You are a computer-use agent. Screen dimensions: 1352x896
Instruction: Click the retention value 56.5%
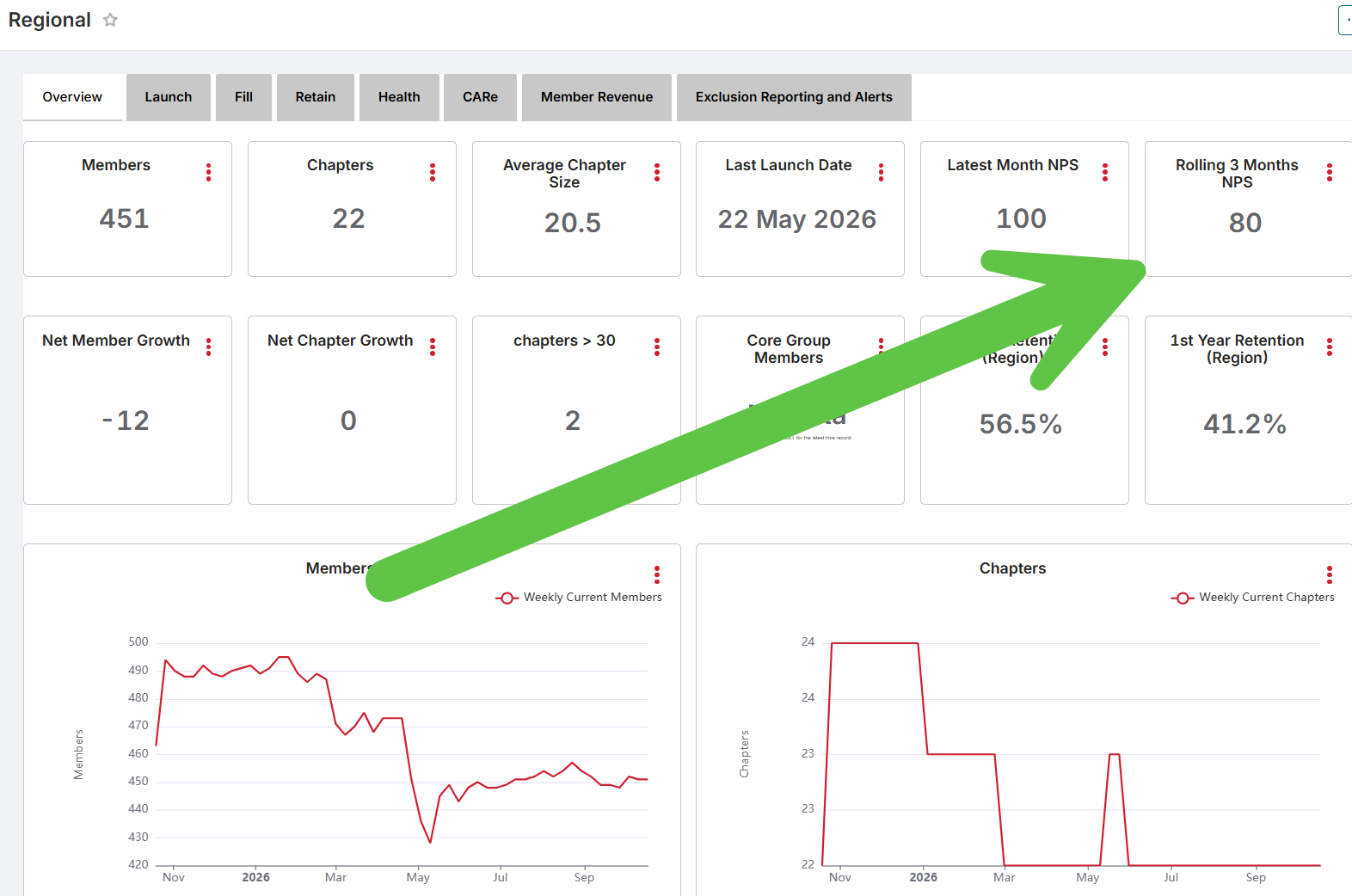click(1021, 424)
